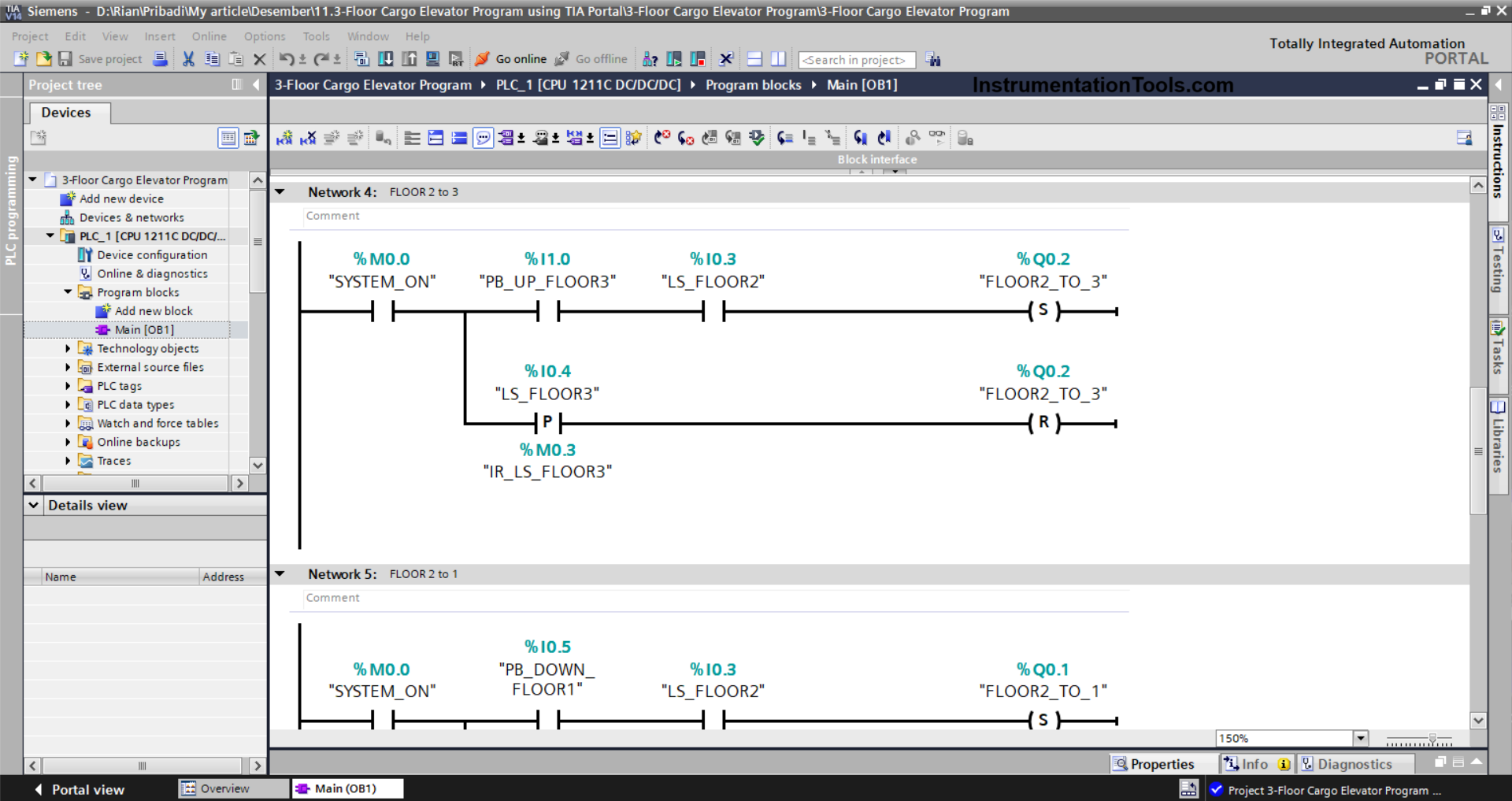Undo the last action
The image size is (1512, 801).
286,59
